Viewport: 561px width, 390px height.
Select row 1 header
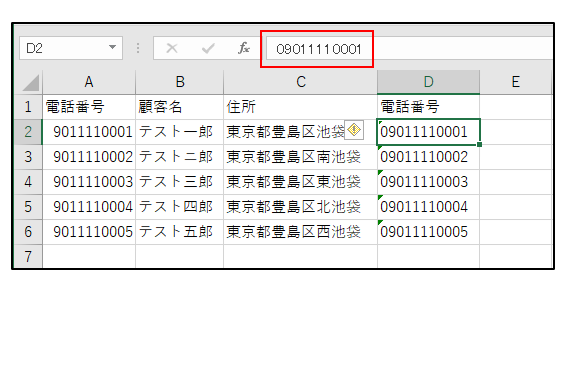pyautogui.click(x=28, y=107)
